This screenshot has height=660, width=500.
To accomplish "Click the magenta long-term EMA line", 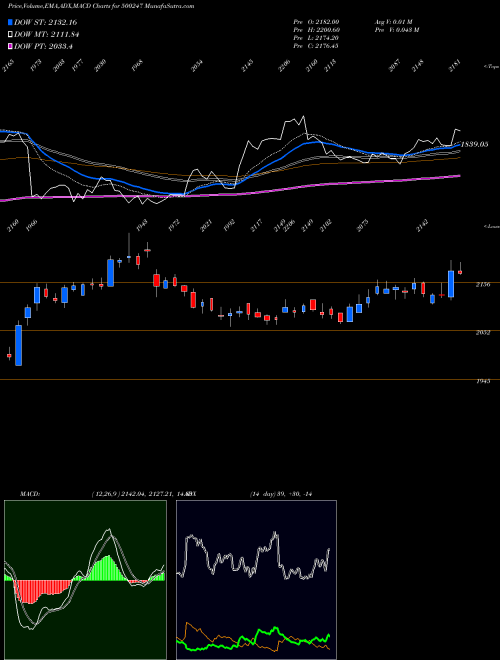I will pyautogui.click(x=303, y=186).
